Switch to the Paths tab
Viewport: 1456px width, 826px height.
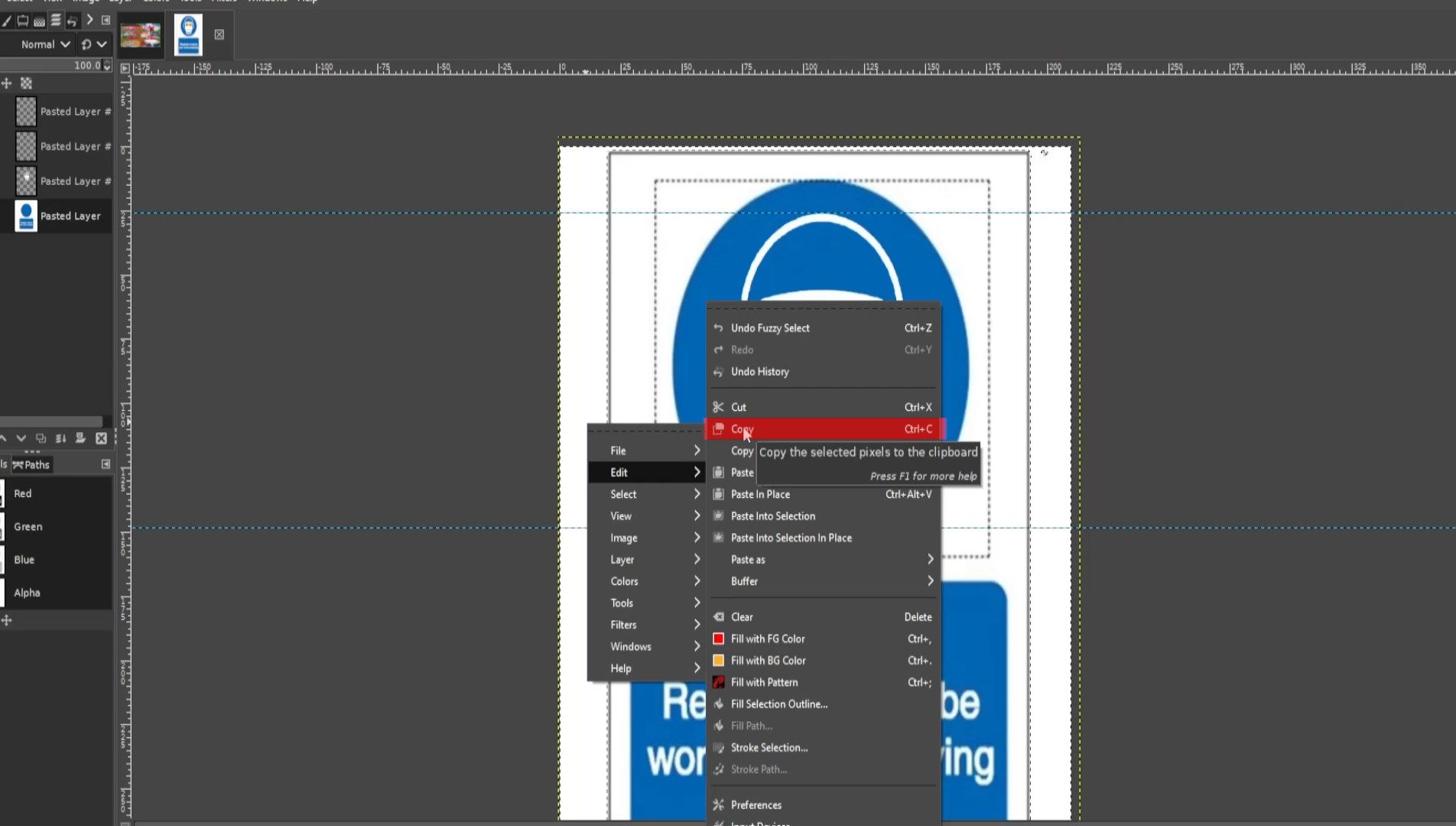click(31, 465)
